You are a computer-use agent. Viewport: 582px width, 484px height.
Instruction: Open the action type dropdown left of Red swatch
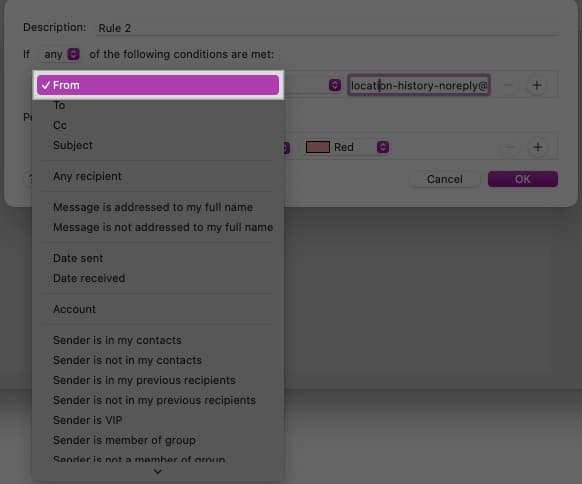(x=287, y=147)
